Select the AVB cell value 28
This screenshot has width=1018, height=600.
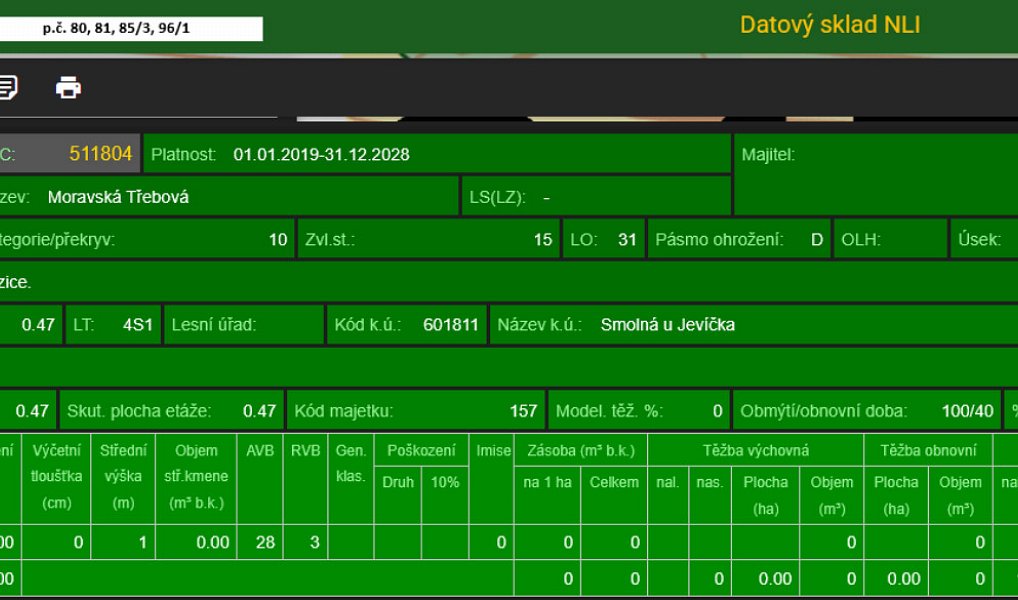(x=265, y=542)
